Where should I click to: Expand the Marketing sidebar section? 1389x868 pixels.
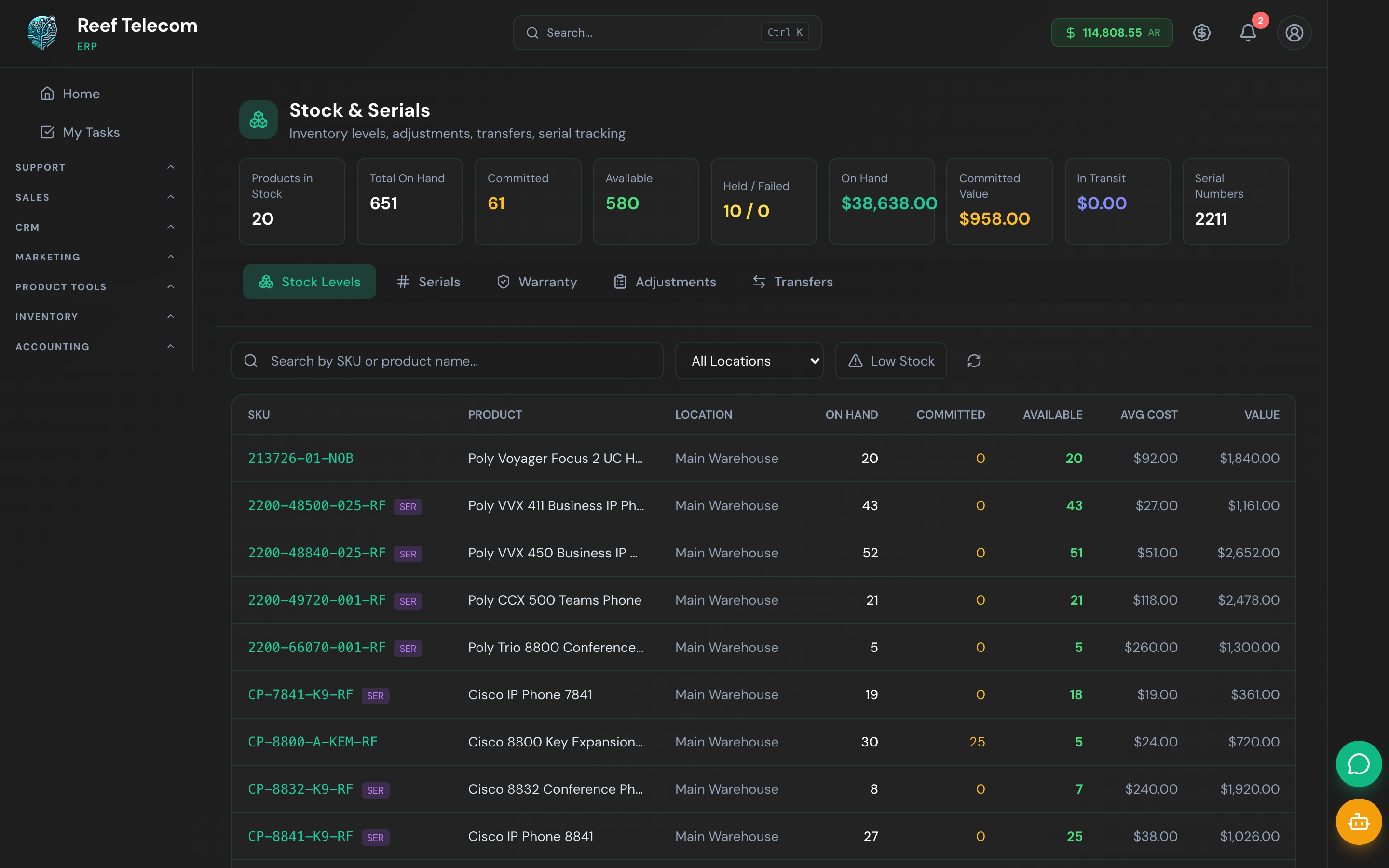tap(95, 257)
